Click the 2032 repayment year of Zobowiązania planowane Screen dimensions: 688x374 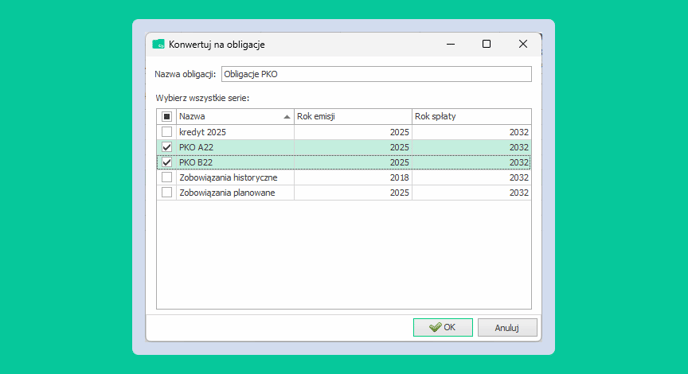[x=472, y=193]
